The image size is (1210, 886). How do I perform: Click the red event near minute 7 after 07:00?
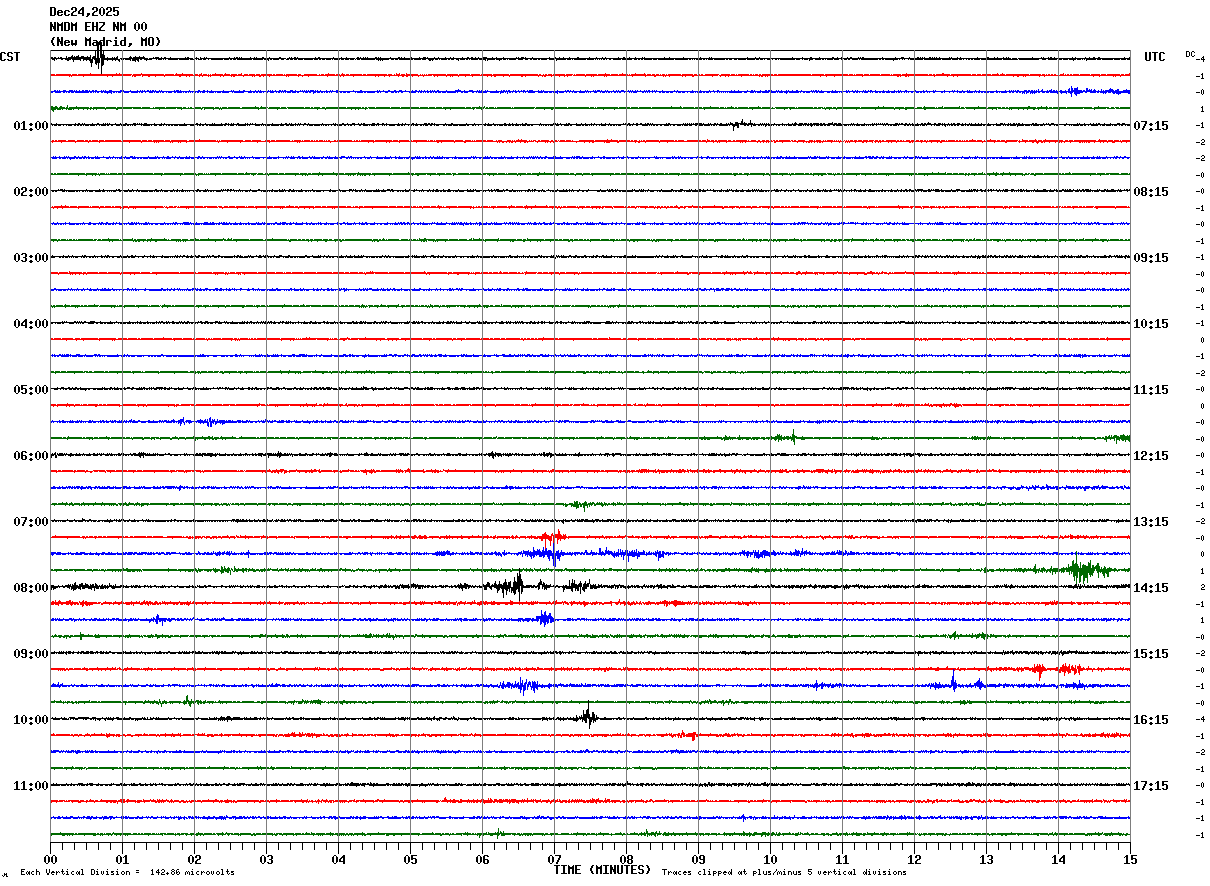(x=554, y=536)
